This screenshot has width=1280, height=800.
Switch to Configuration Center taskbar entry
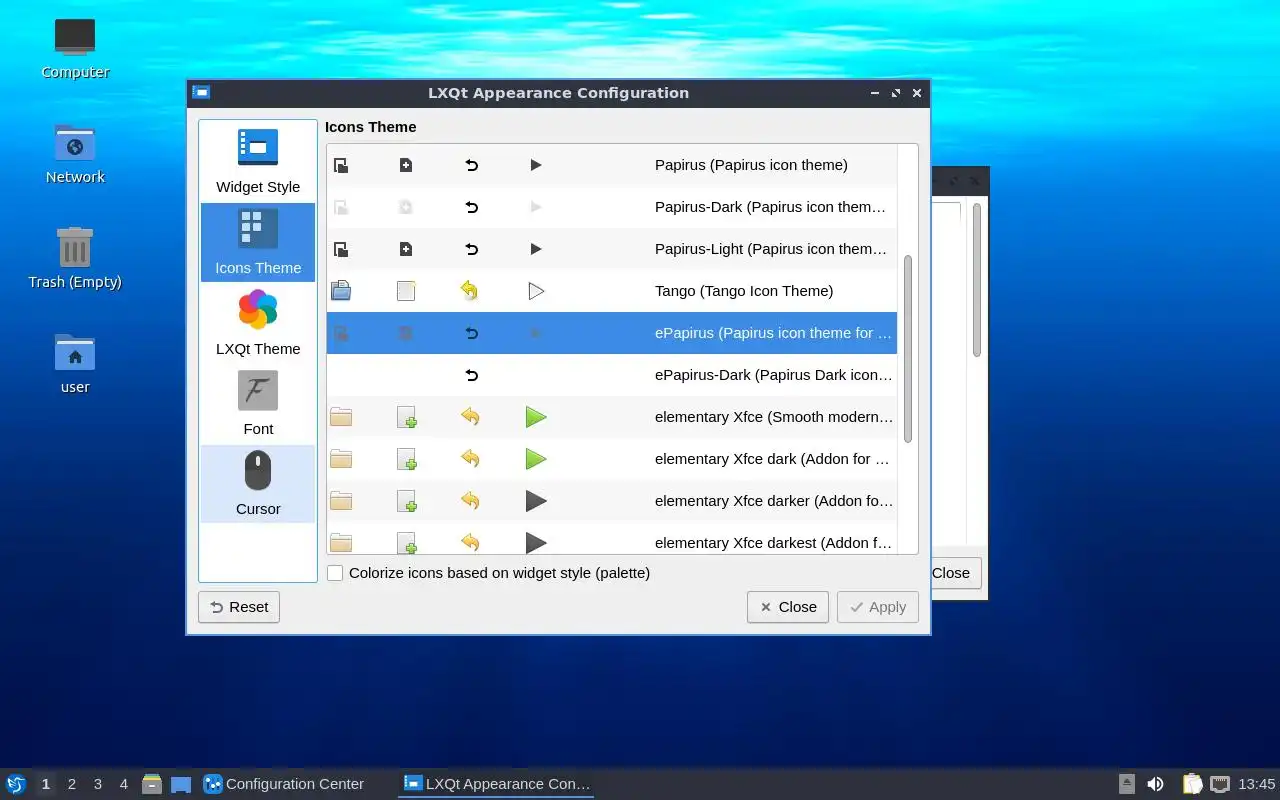[x=295, y=784]
